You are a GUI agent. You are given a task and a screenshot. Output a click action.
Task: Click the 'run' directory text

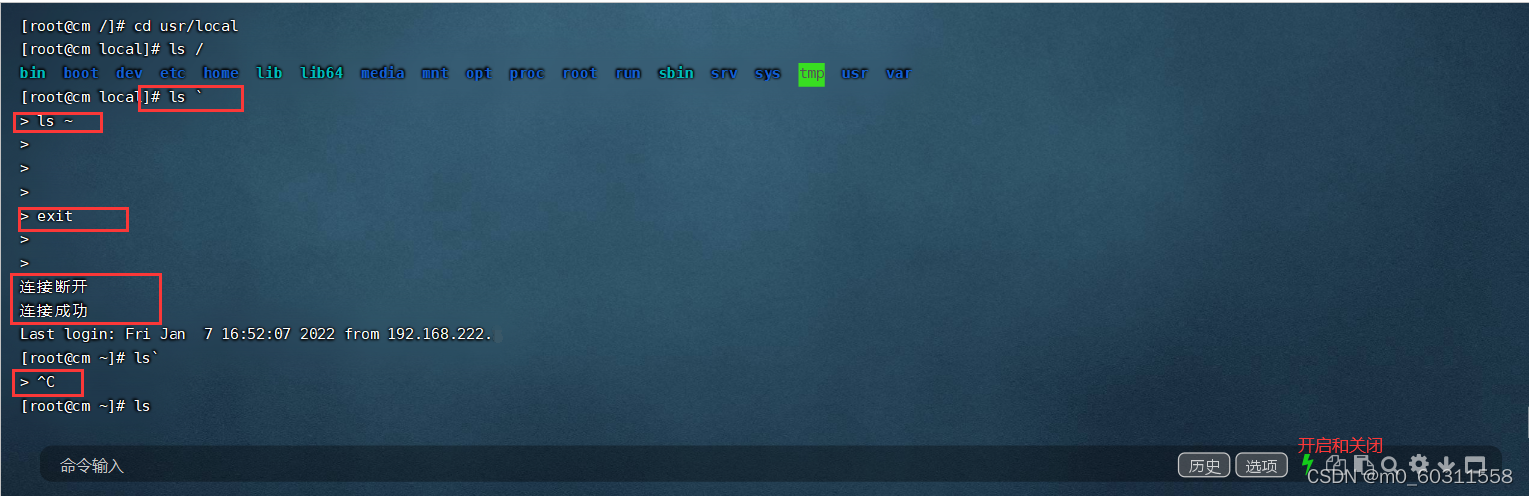point(628,73)
